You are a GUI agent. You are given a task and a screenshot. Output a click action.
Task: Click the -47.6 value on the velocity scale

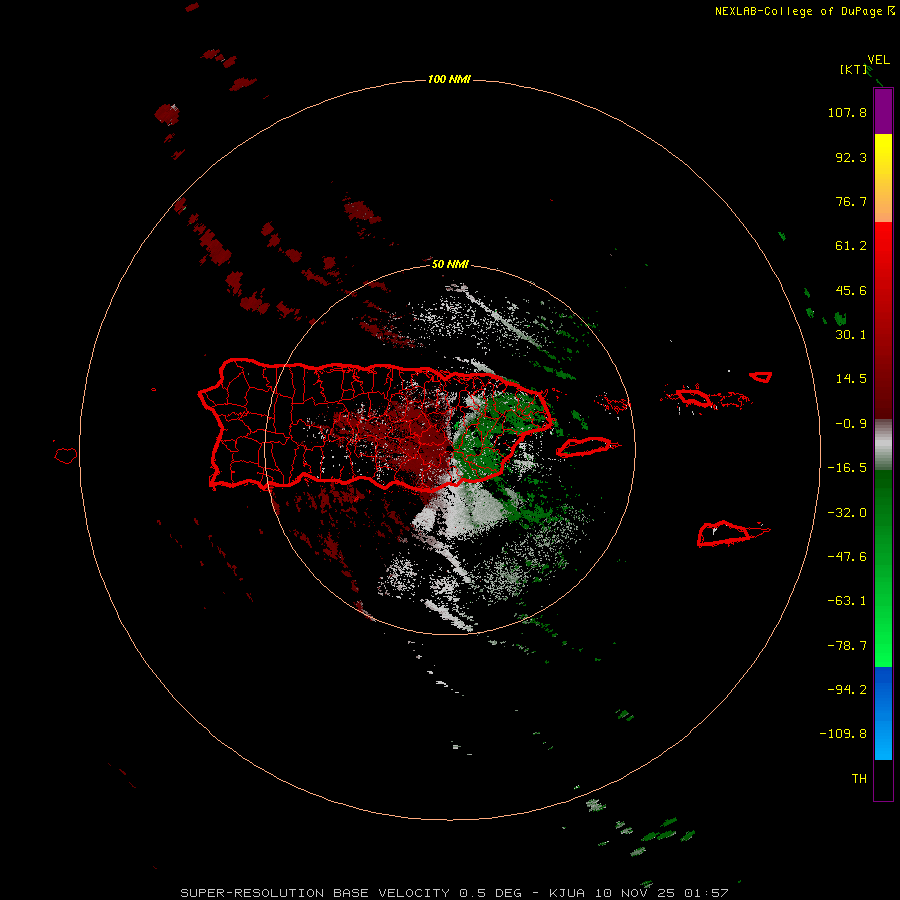[847, 557]
